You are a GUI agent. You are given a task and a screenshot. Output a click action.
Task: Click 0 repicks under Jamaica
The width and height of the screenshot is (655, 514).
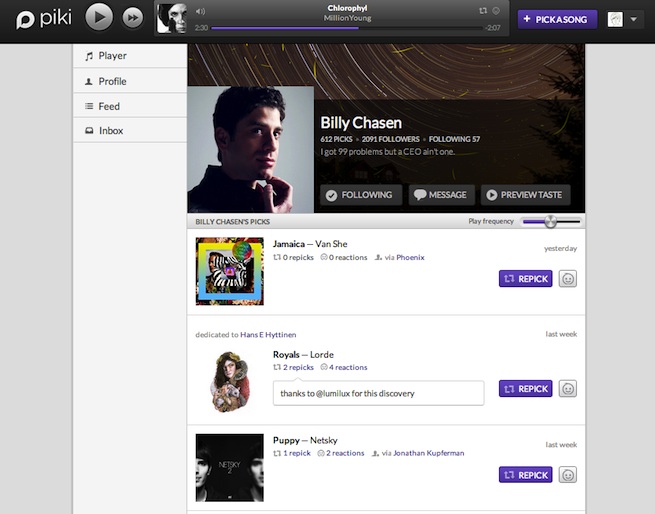[x=294, y=257]
